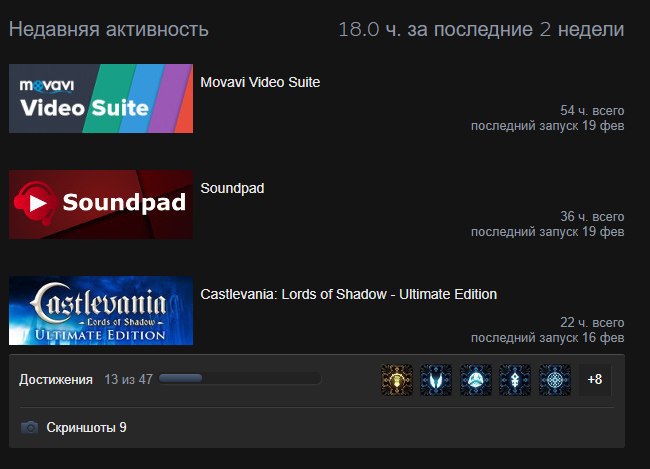Image resolution: width=650 pixels, height=469 pixels.
Task: Click the 'последний запуск 16 фев' text
Action: [x=548, y=338]
